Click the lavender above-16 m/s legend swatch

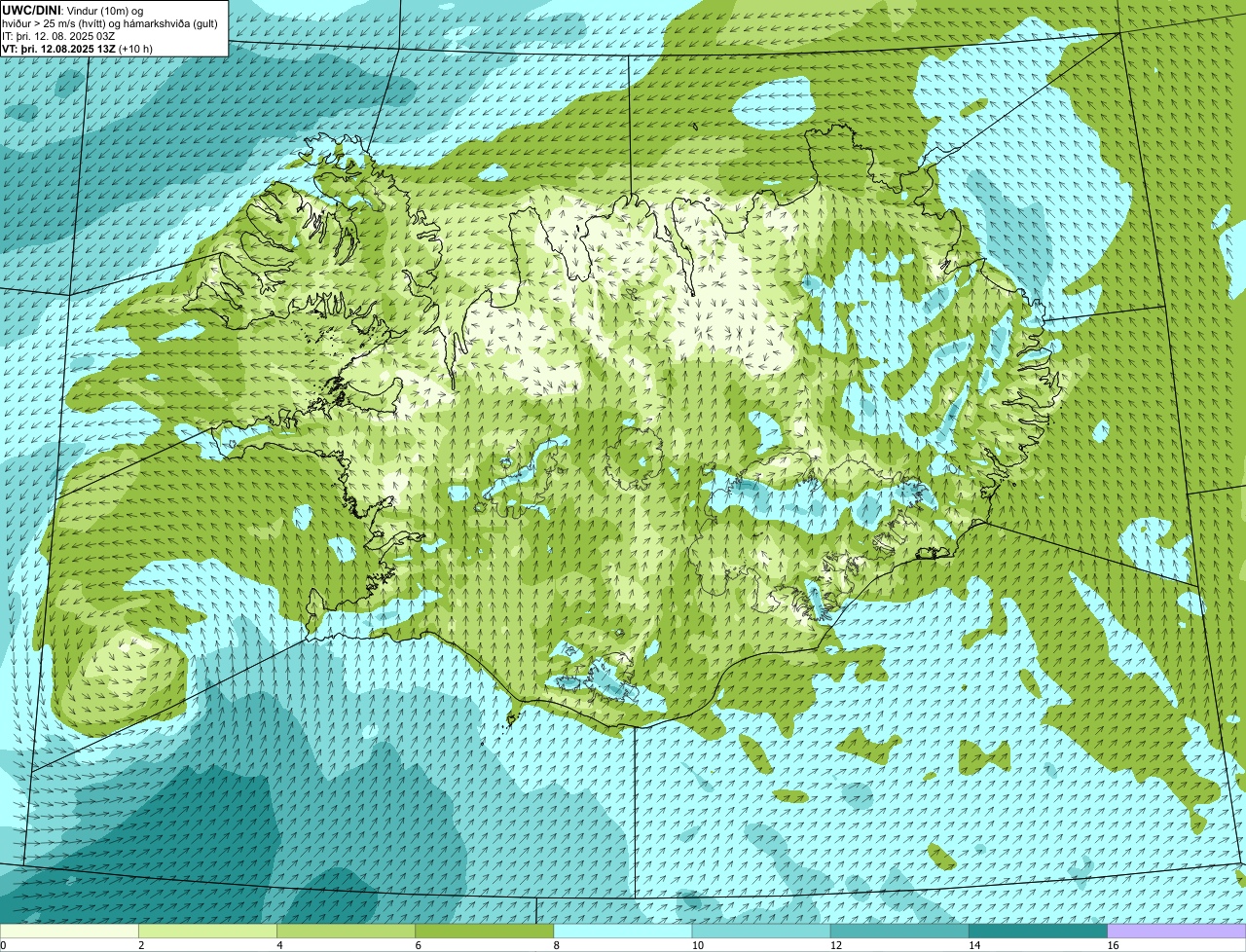[1176, 932]
